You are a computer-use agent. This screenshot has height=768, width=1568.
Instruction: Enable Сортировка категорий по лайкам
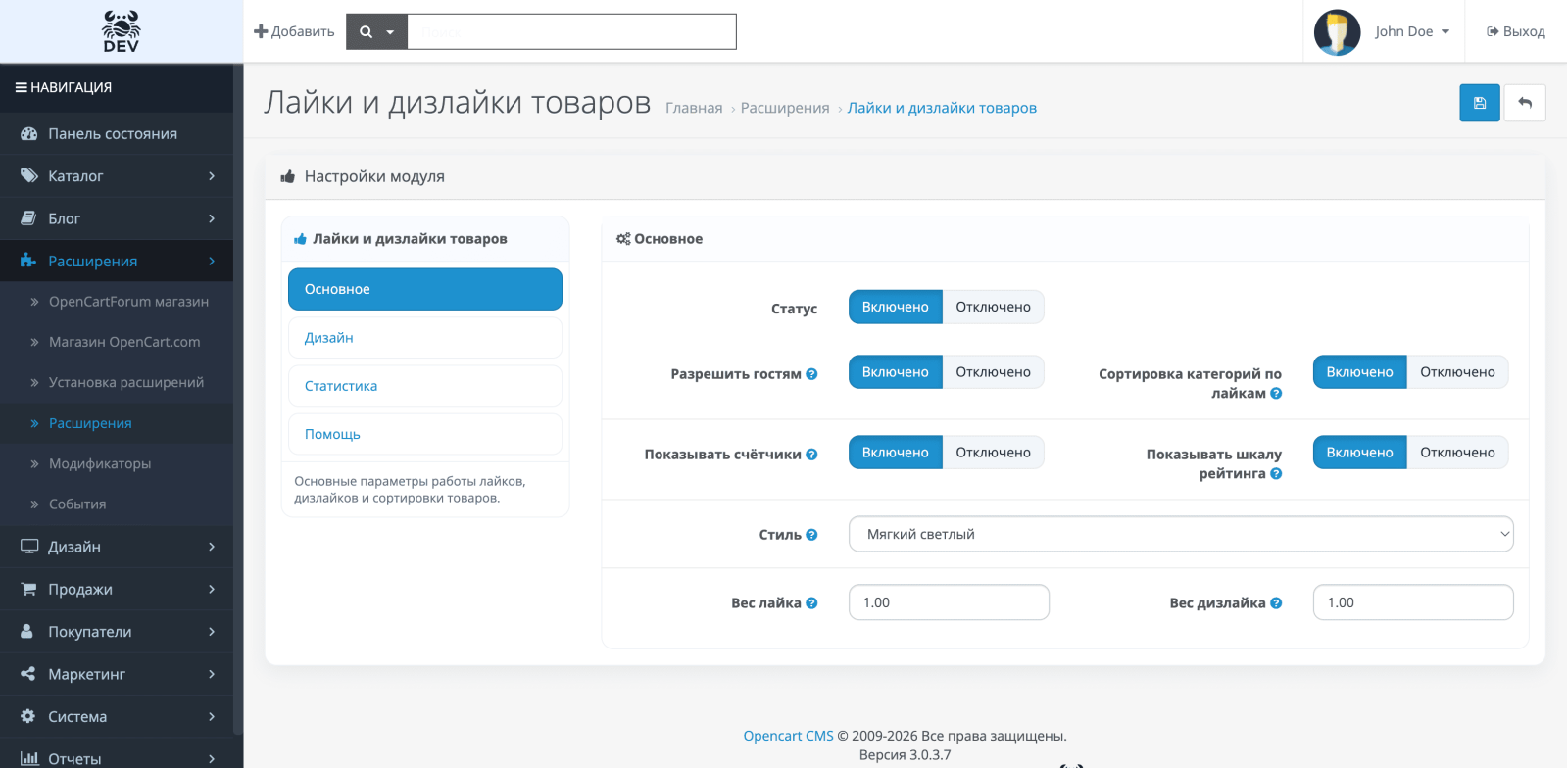coord(1360,372)
